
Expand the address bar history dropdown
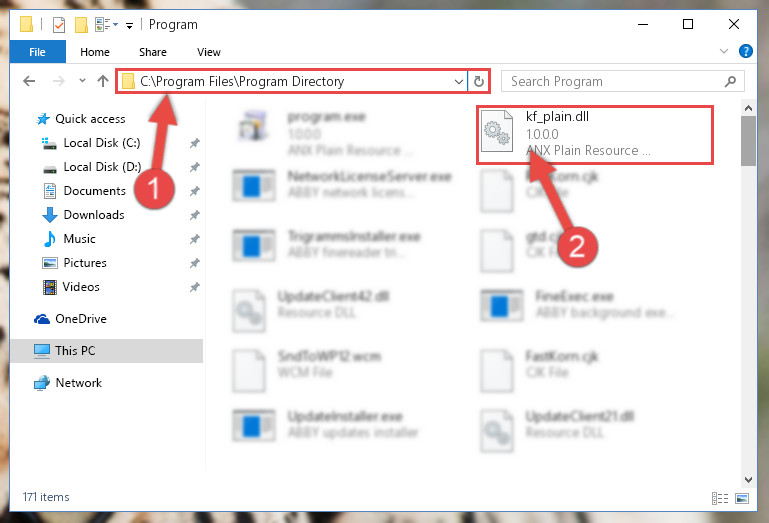[x=459, y=81]
